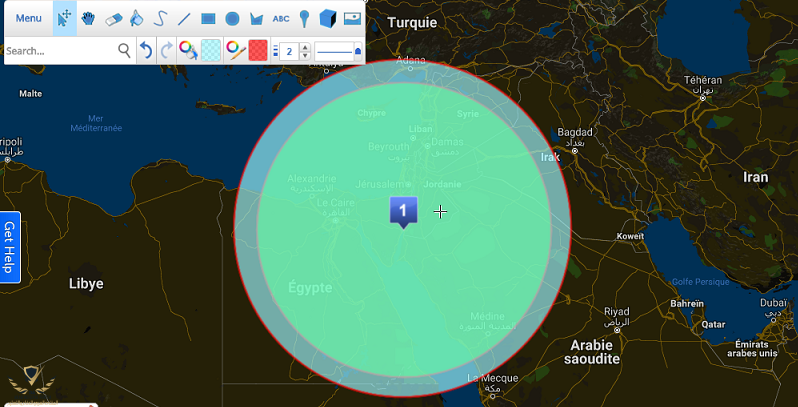Select the freehand curve drawing tool
Screen dimensions: 798x407
160,18
